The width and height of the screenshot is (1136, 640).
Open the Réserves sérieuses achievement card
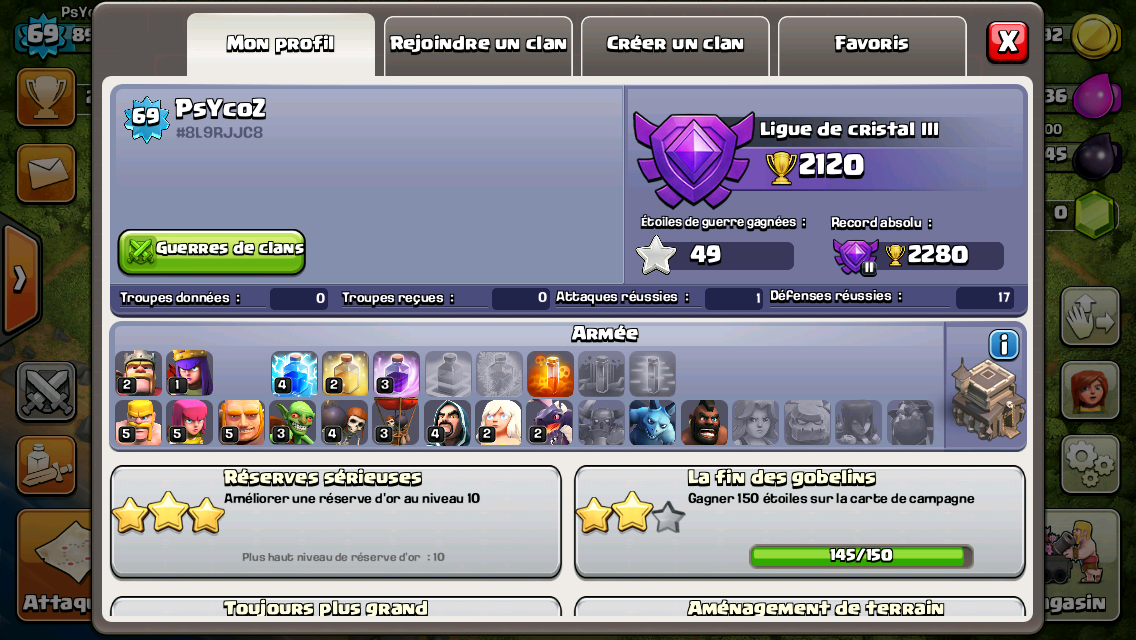click(336, 522)
